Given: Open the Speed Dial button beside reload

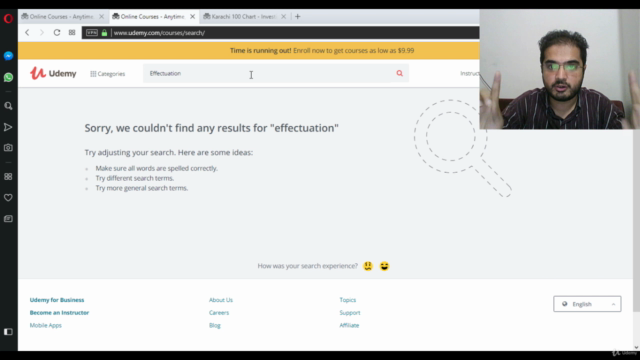Looking at the screenshot, I should [x=72, y=33].
